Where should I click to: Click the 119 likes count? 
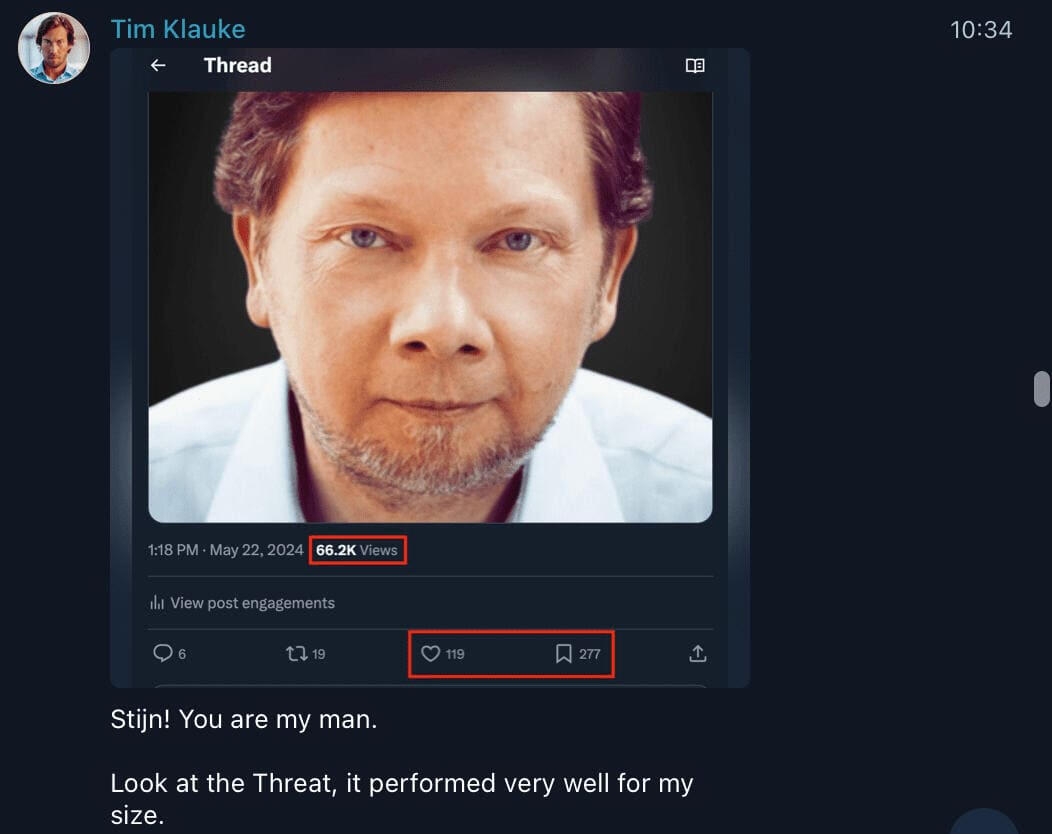[x=455, y=654]
